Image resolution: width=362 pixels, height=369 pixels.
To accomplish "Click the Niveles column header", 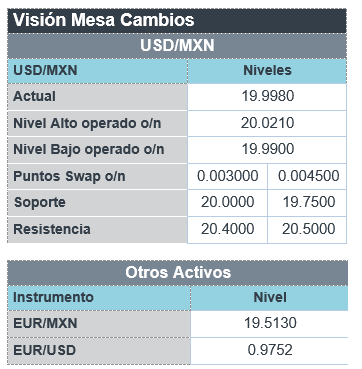I will pos(267,71).
